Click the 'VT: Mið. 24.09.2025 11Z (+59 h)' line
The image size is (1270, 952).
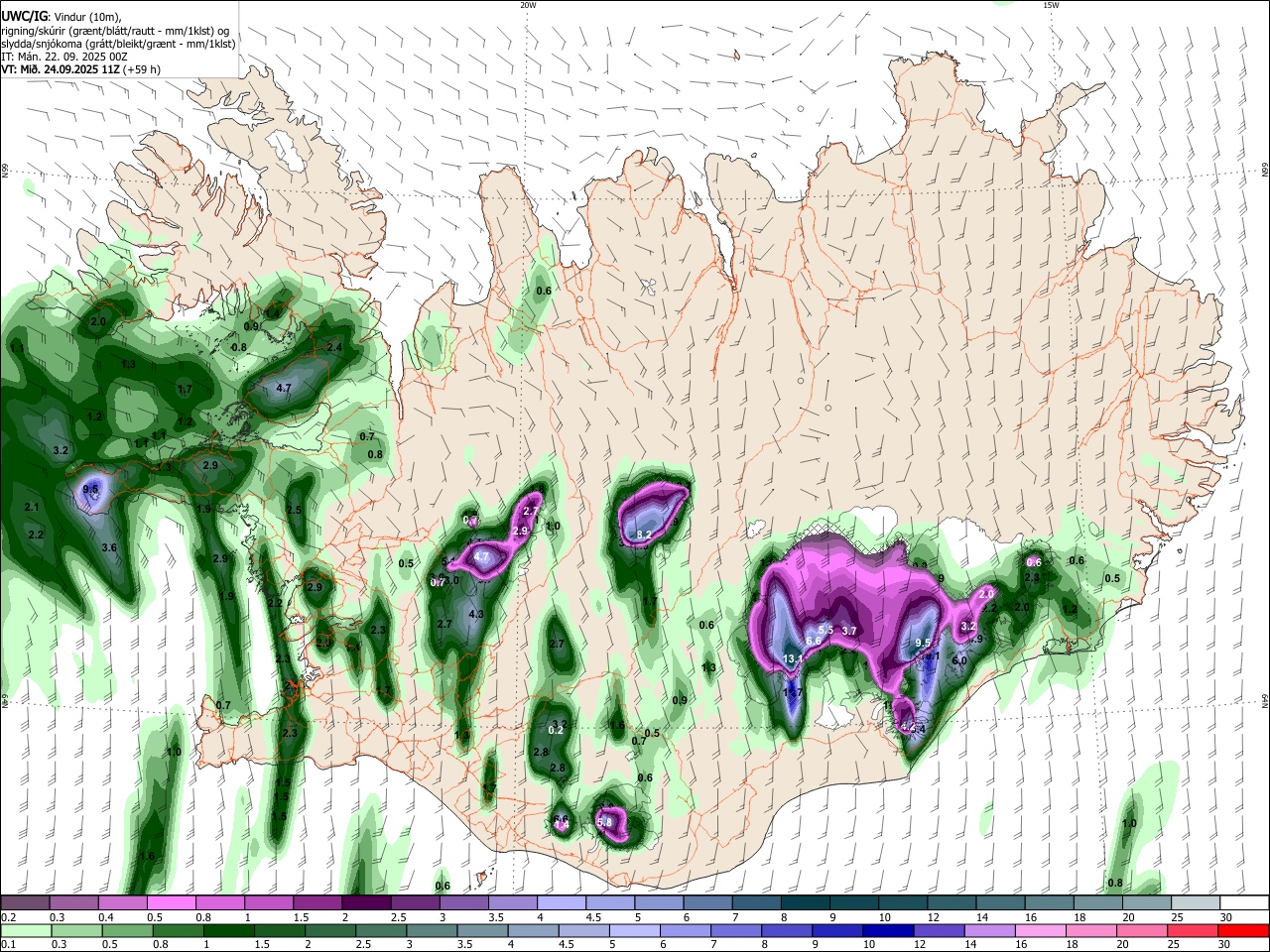click(80, 69)
